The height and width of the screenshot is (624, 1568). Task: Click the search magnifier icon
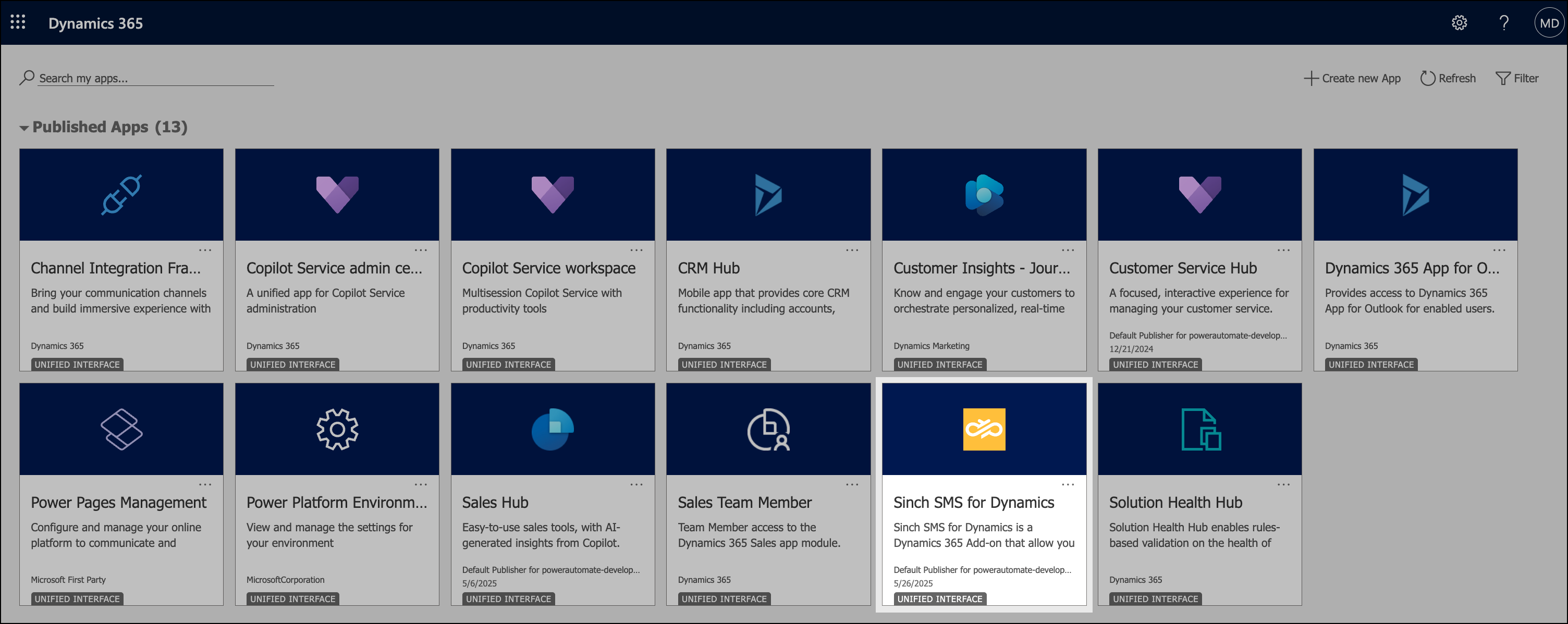point(26,78)
